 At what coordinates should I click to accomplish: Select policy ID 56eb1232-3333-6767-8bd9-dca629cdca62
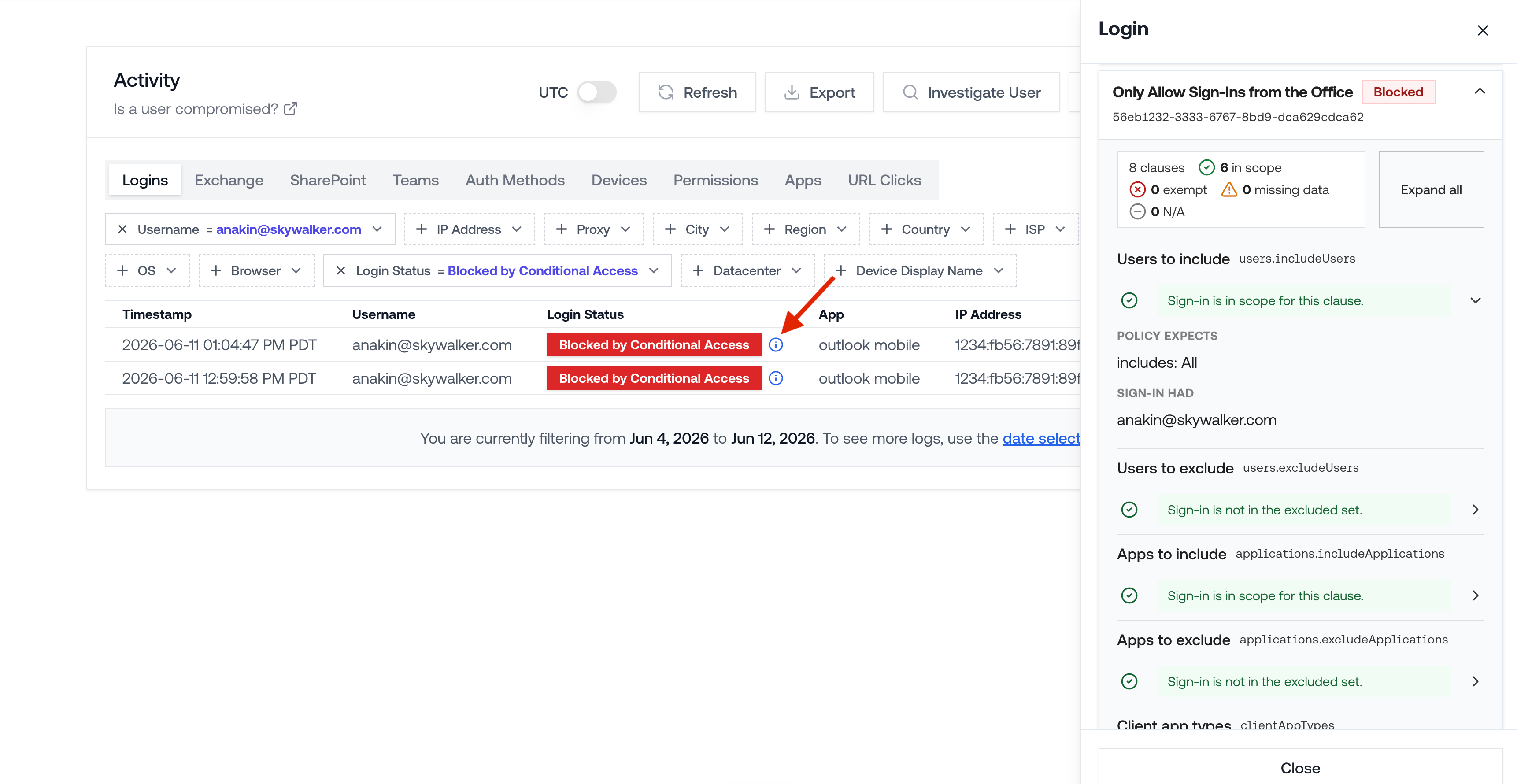(x=1237, y=117)
